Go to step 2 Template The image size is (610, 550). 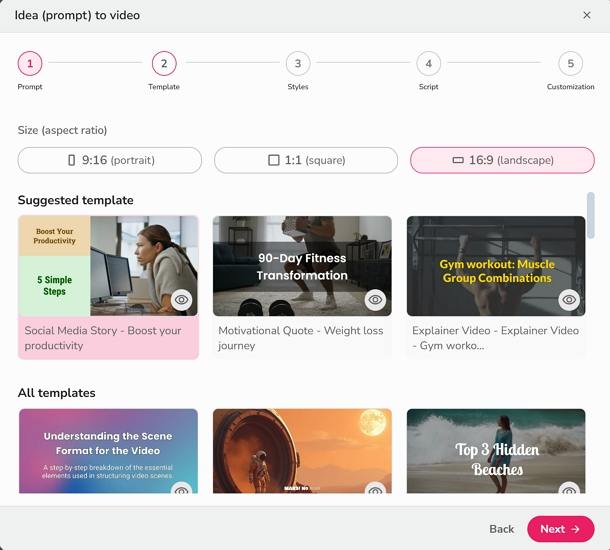tap(164, 63)
